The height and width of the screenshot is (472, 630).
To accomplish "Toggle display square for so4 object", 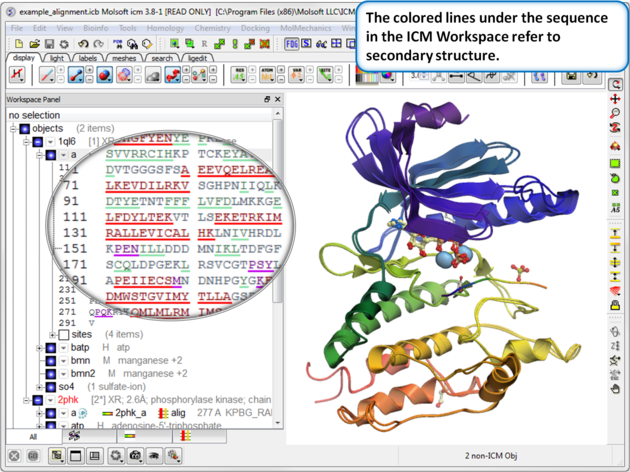I will tap(51, 386).
